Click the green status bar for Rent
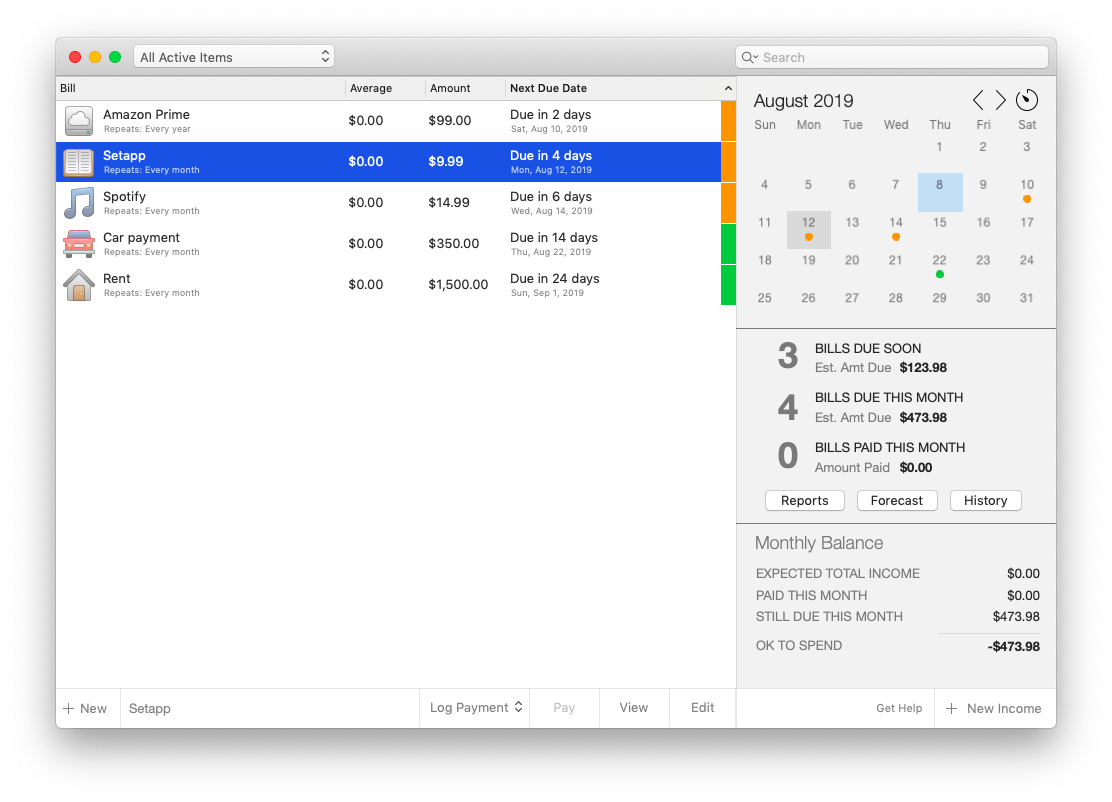The width and height of the screenshot is (1112, 802). (x=728, y=285)
